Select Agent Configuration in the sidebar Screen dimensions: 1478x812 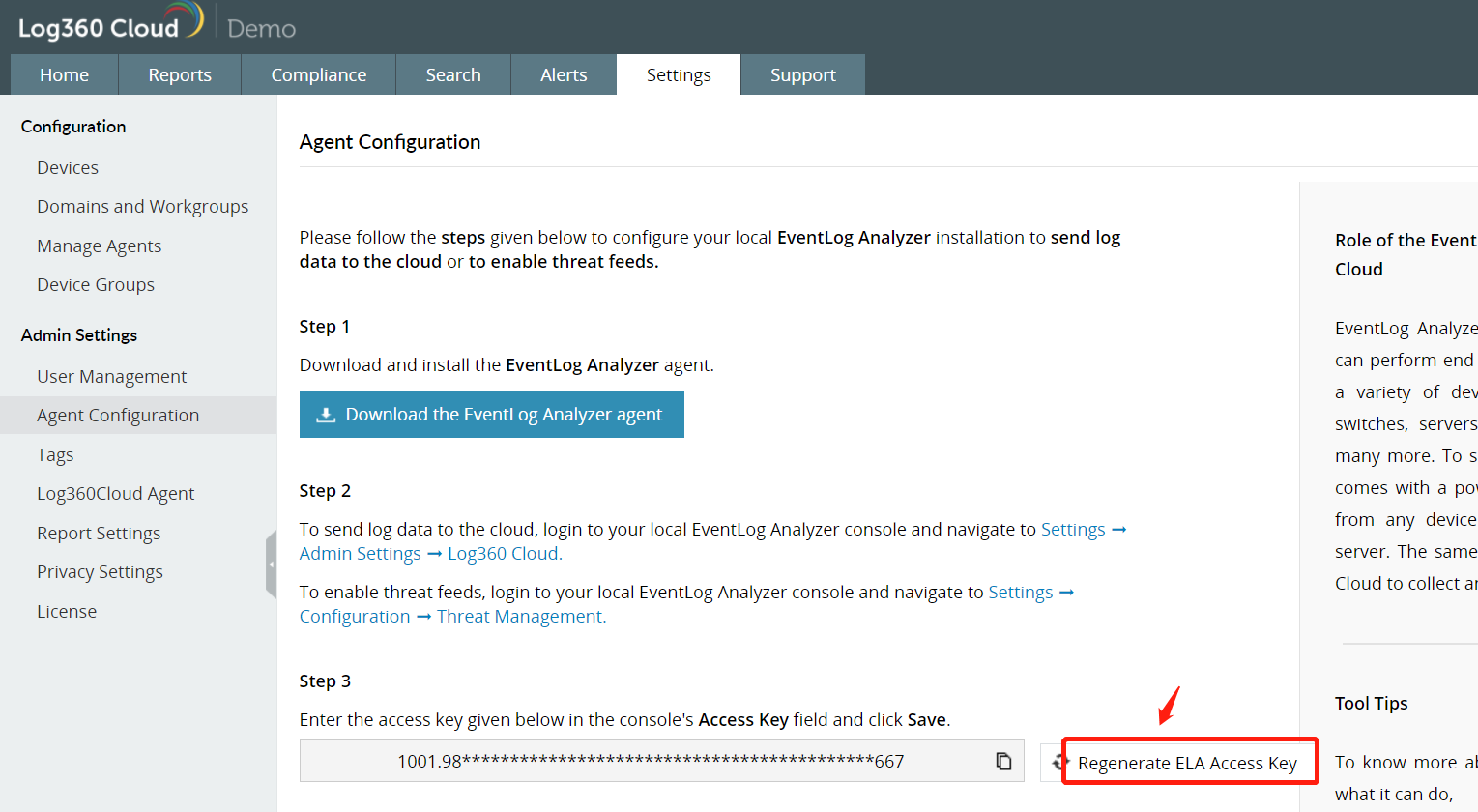click(138, 415)
